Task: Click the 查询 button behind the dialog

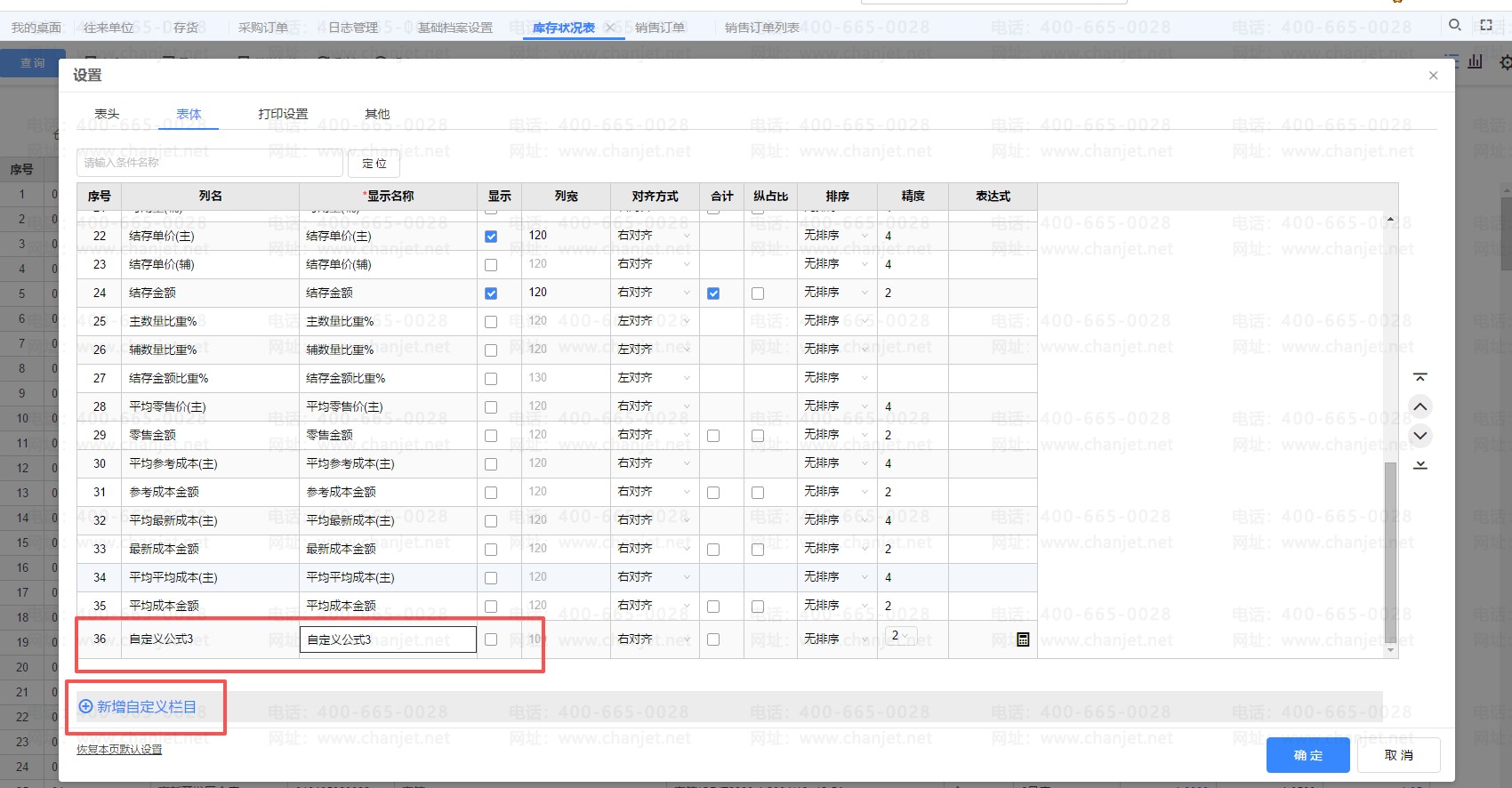Action: [33, 63]
